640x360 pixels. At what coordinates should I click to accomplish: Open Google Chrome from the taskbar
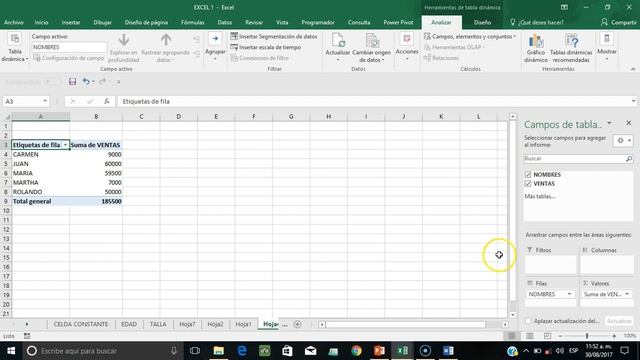coord(356,351)
